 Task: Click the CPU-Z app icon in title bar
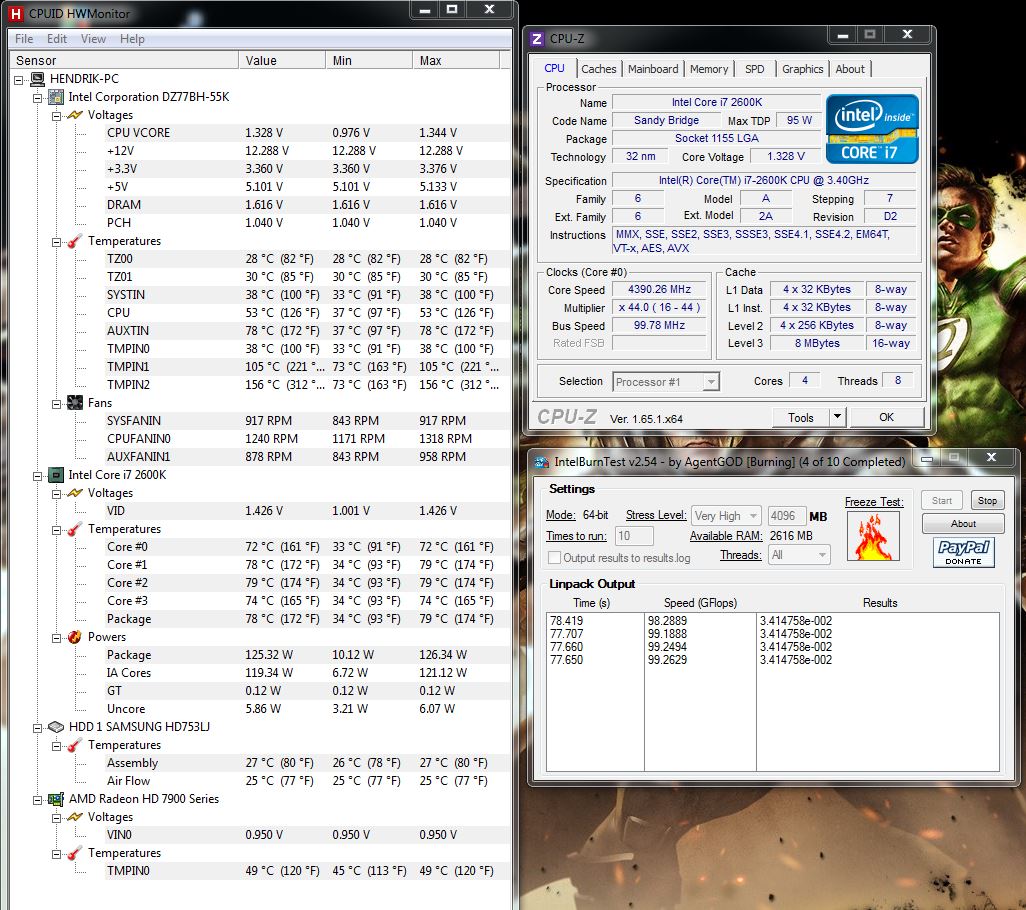[537, 39]
